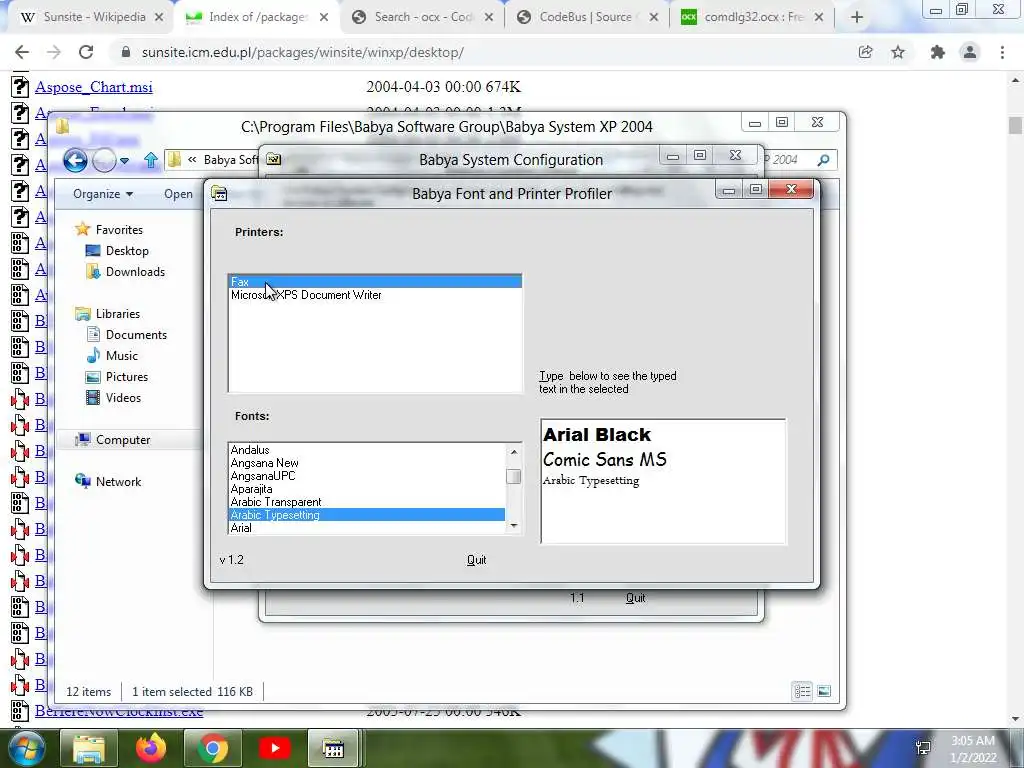Switch to comdlg32.ocx tab
The image size is (1024, 768).
(x=750, y=17)
